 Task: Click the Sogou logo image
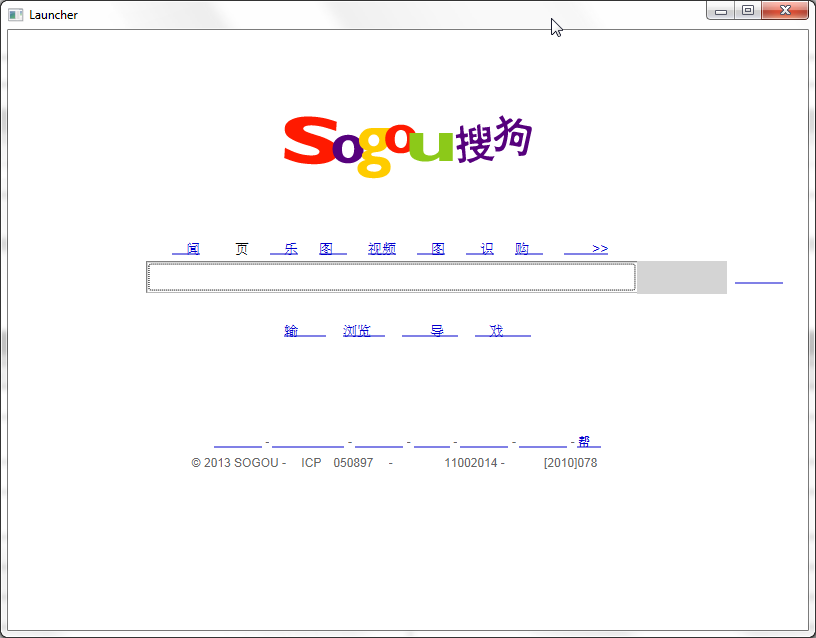407,144
